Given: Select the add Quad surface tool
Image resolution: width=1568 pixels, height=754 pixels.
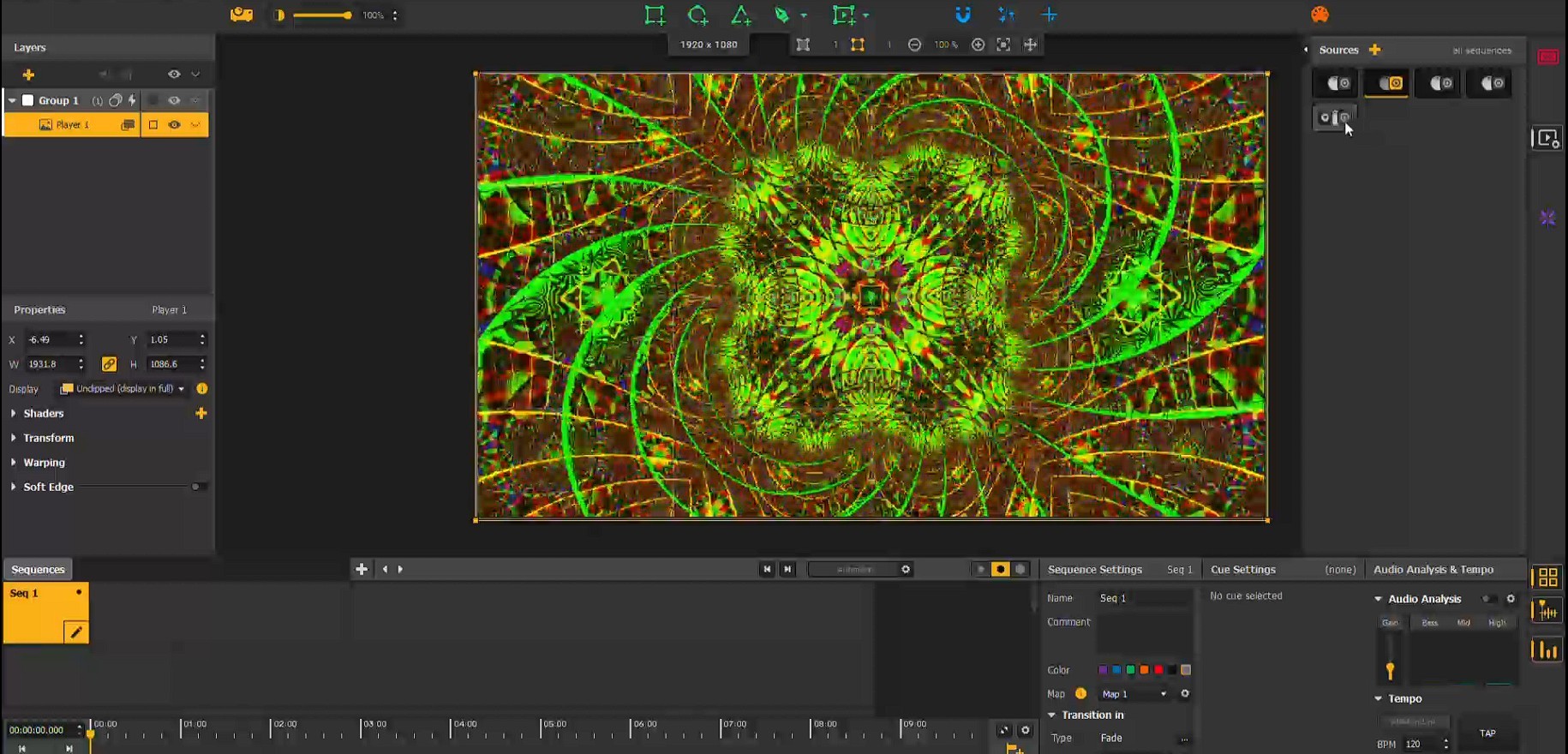Looking at the screenshot, I should pyautogui.click(x=655, y=15).
